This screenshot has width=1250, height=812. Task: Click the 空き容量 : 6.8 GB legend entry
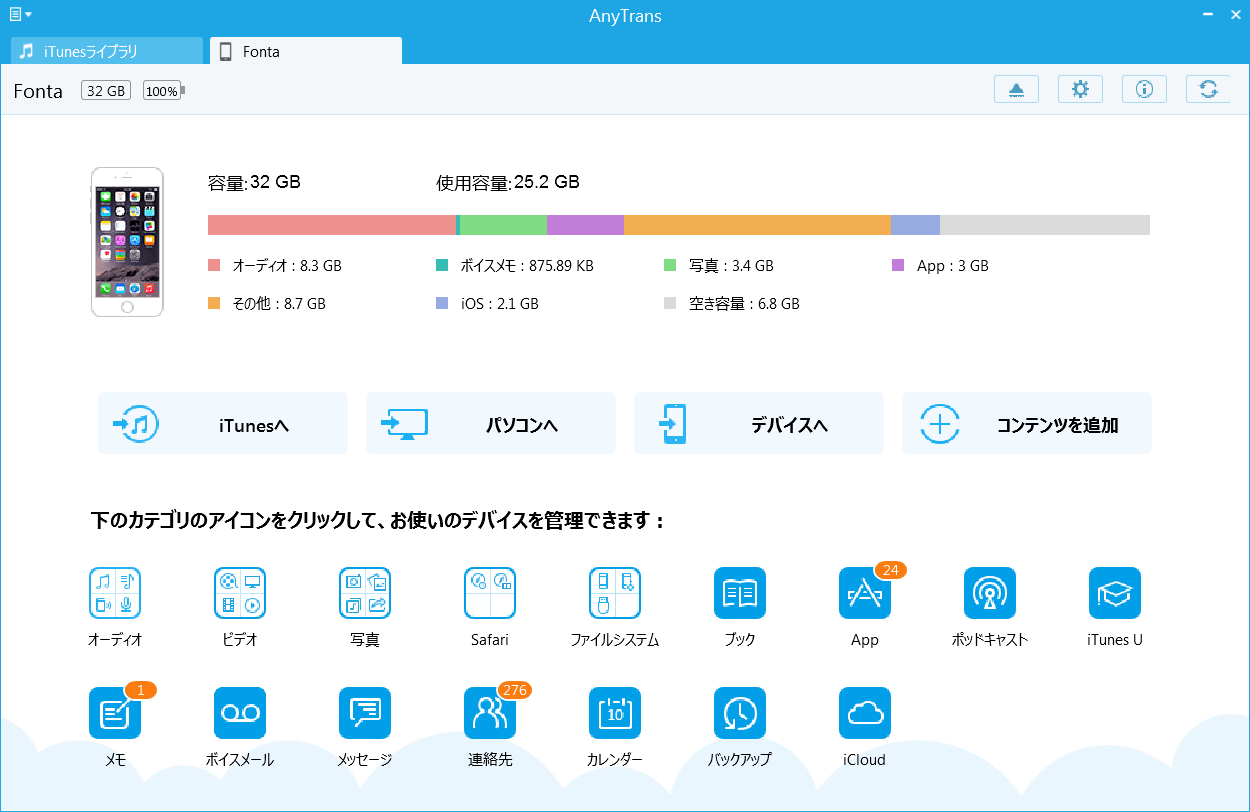pos(732,303)
